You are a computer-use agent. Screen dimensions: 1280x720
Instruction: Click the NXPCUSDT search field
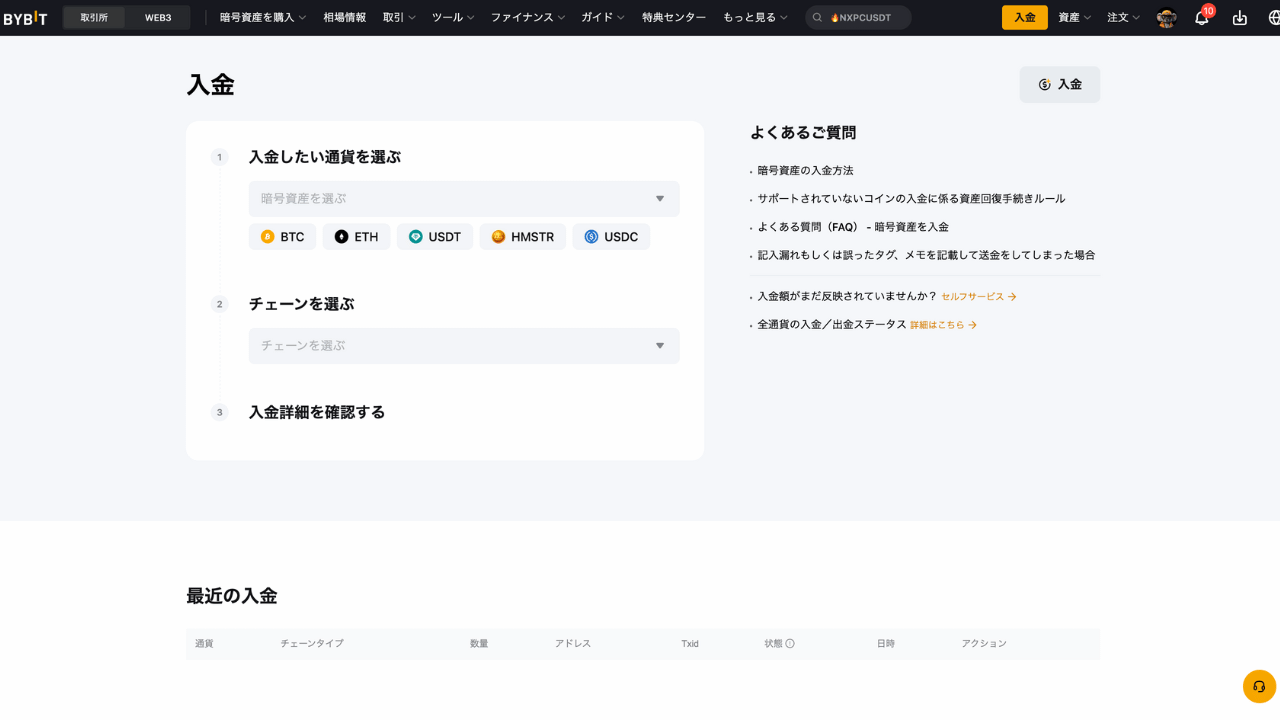(858, 17)
